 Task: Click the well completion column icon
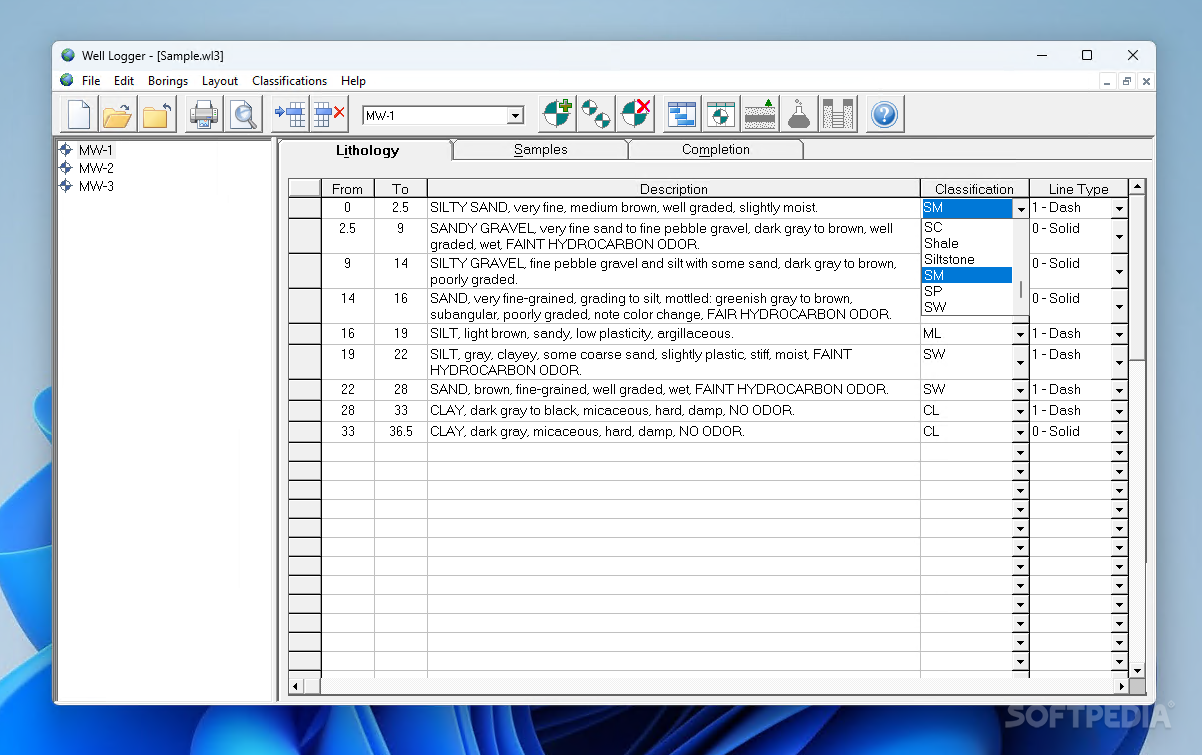tap(837, 114)
